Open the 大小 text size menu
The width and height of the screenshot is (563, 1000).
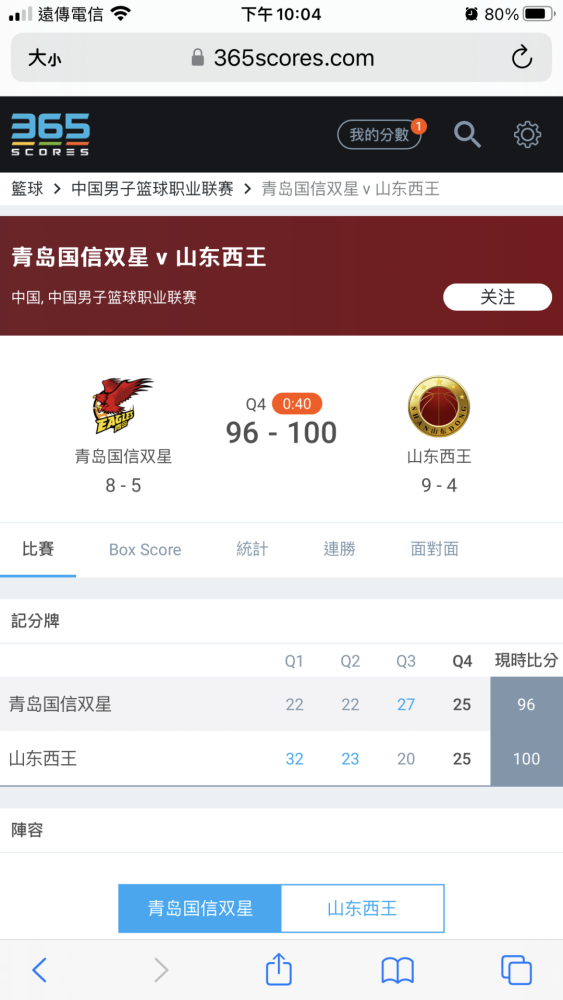click(x=45, y=59)
